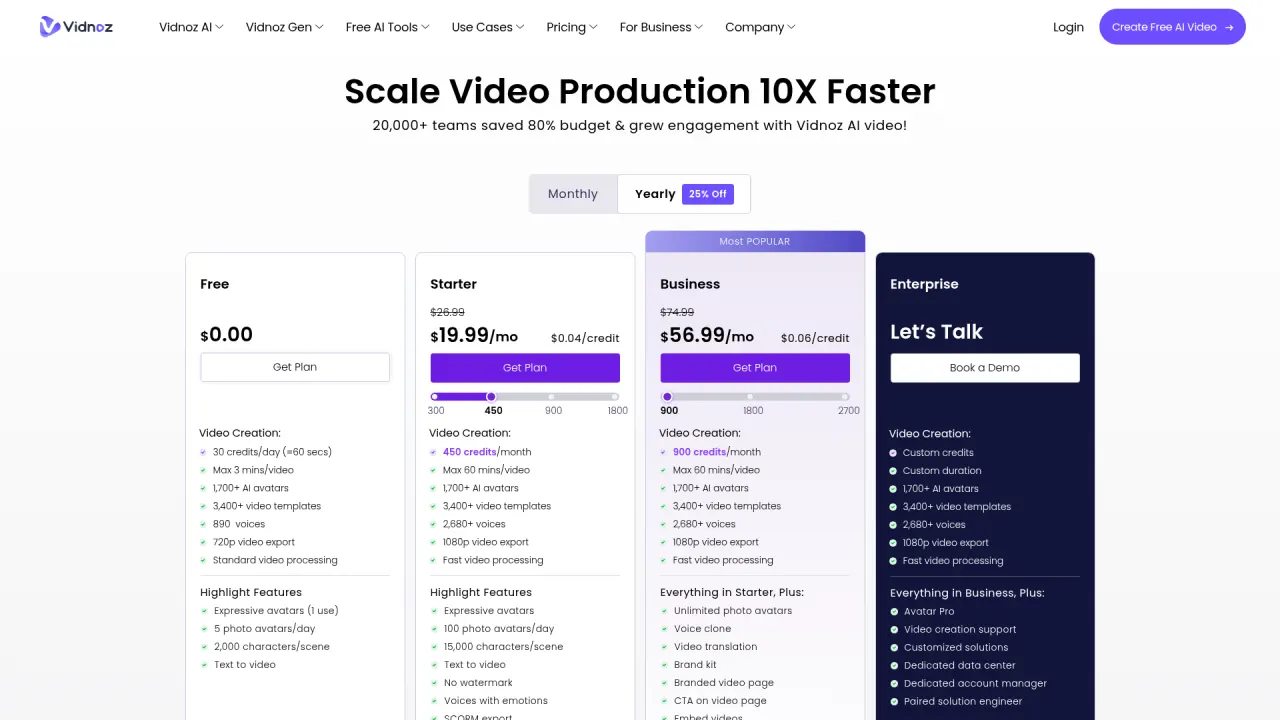This screenshot has height=720, width=1280.
Task: Click checkmark beside 100 photo avatars/day
Action: coord(434,629)
